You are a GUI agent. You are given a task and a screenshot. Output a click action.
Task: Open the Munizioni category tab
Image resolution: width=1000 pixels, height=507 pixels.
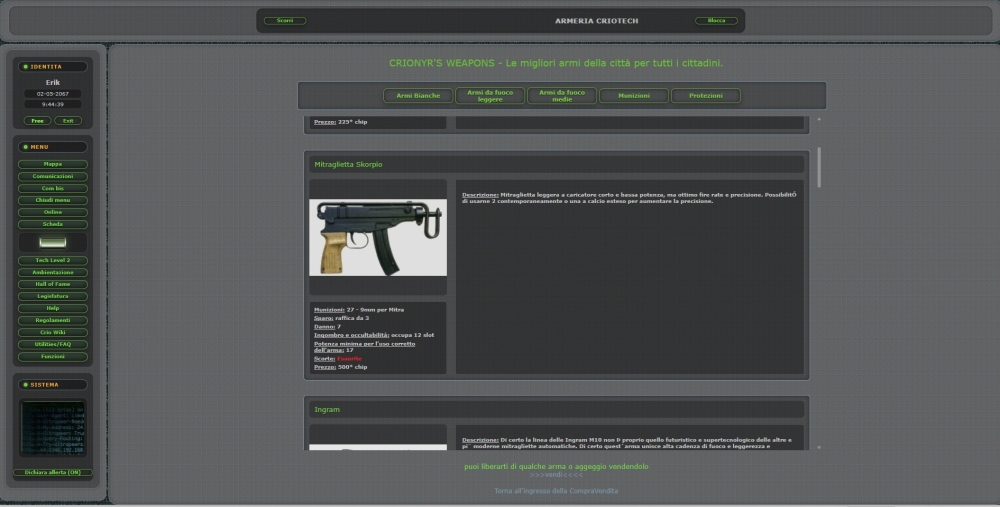point(634,96)
